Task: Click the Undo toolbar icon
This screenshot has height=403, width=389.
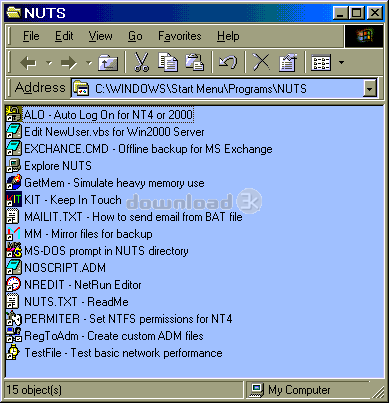Action: coord(228,62)
